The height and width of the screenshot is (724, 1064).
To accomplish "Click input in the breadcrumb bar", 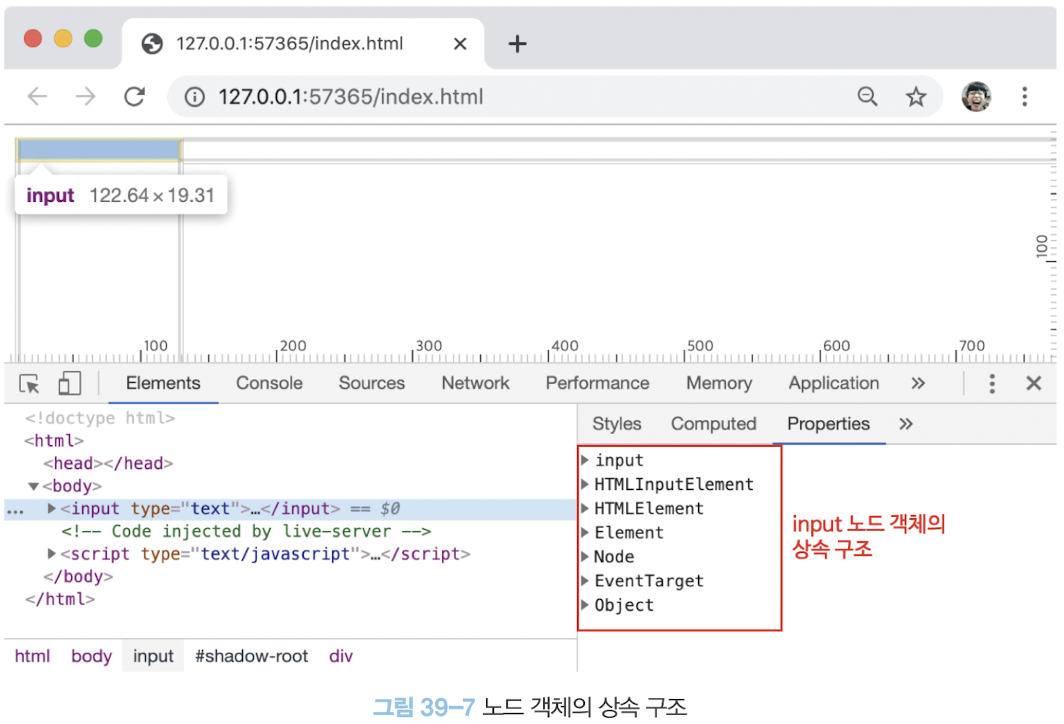I will click(153, 656).
